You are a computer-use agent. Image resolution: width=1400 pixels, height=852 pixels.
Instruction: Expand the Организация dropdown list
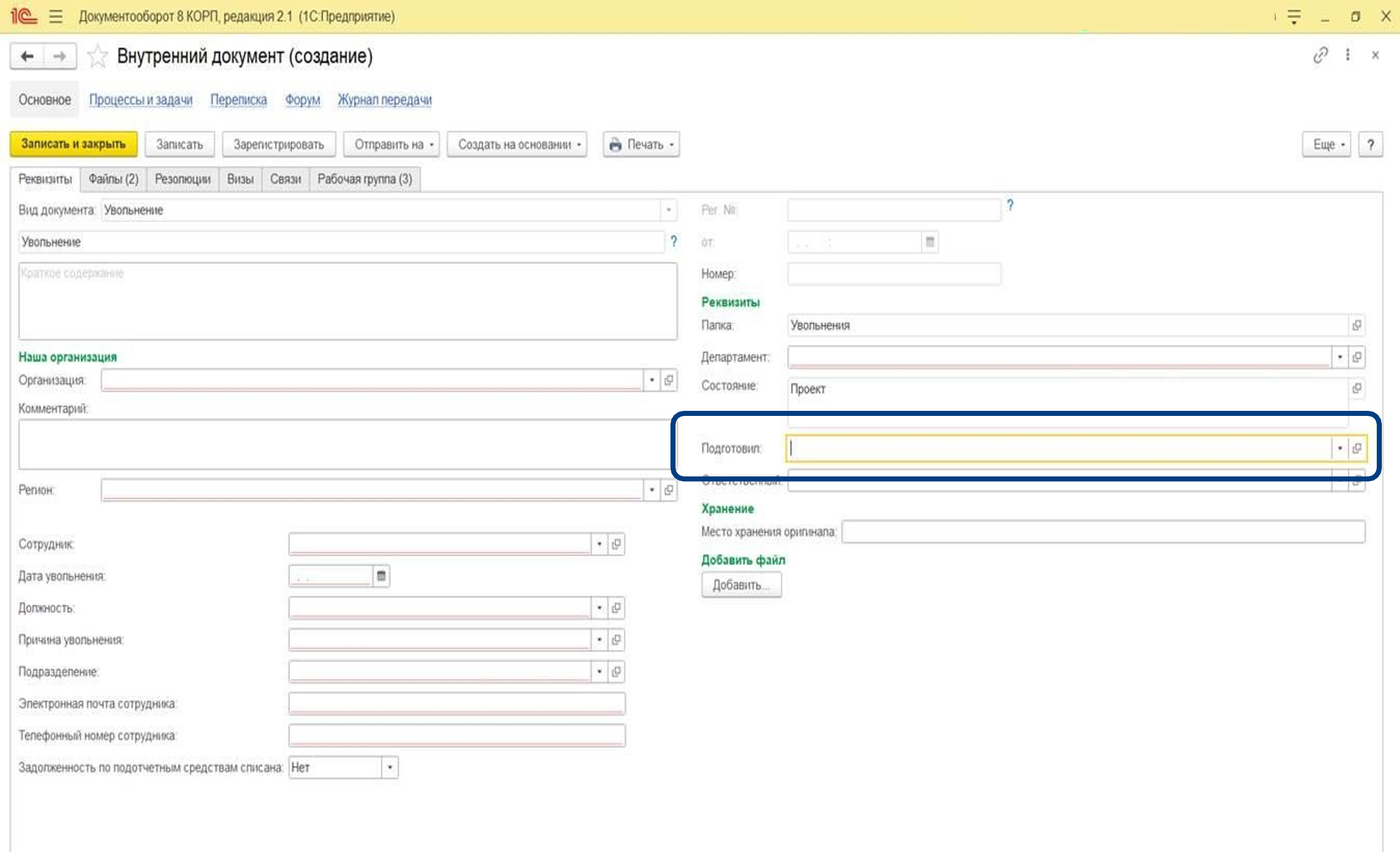[652, 380]
